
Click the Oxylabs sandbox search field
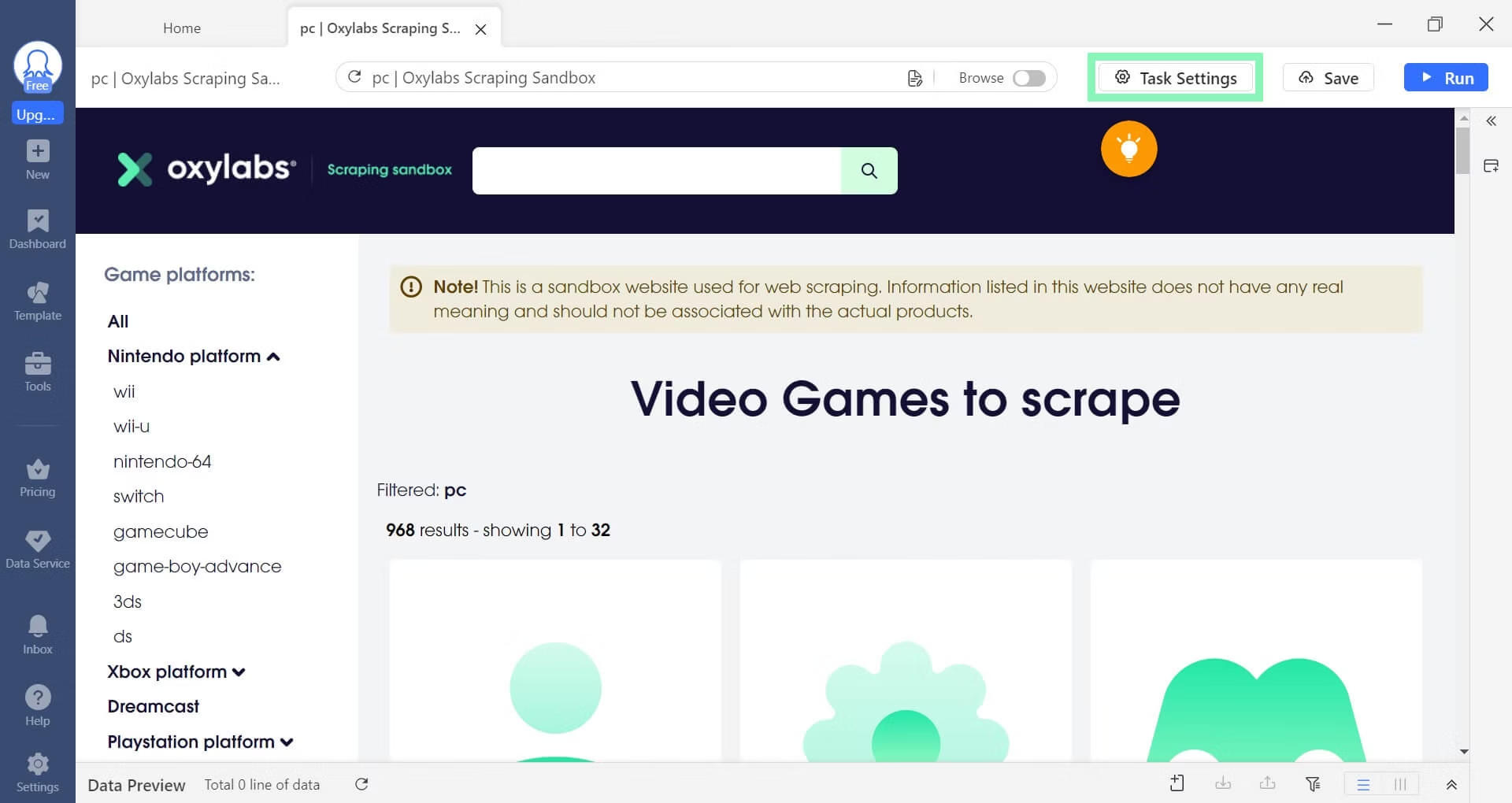click(656, 171)
